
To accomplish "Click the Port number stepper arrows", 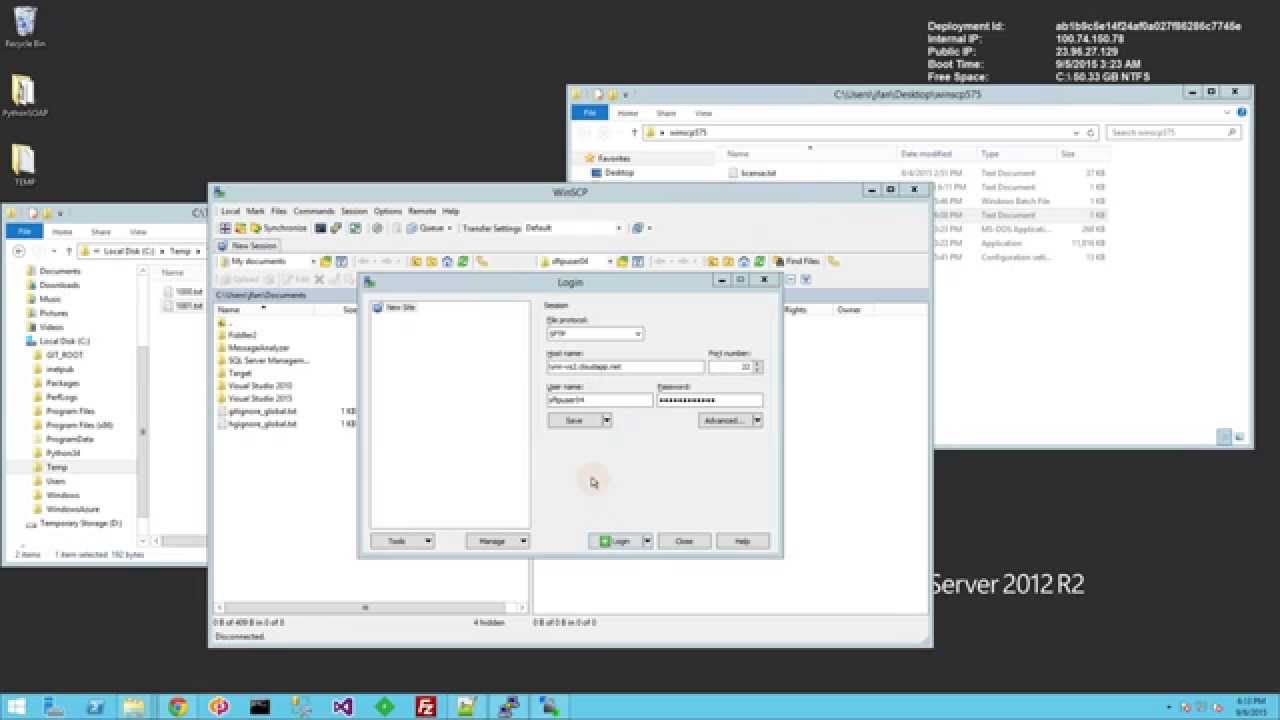I will pyautogui.click(x=758, y=367).
